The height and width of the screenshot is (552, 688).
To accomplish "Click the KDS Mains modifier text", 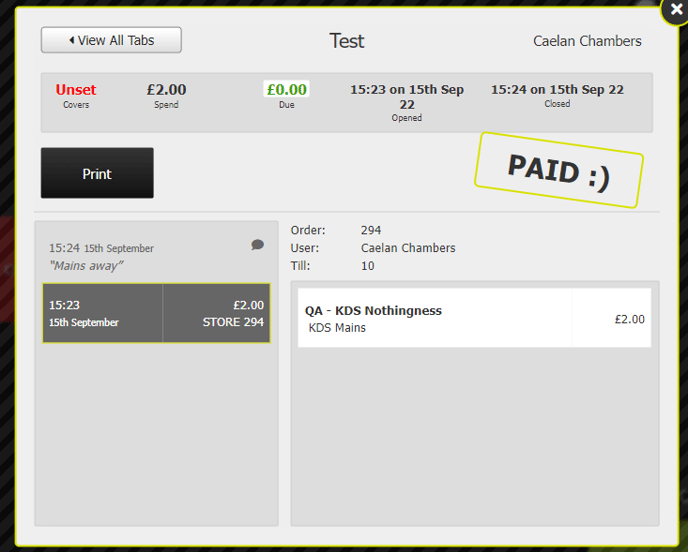I will [337, 328].
